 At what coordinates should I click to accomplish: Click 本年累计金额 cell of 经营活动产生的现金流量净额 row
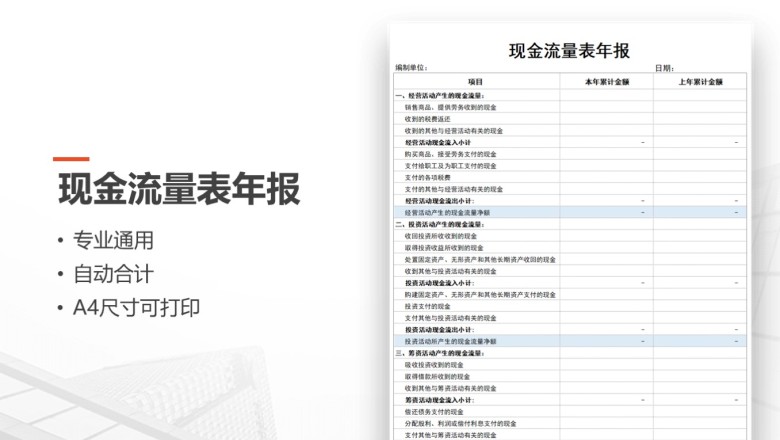606,212
